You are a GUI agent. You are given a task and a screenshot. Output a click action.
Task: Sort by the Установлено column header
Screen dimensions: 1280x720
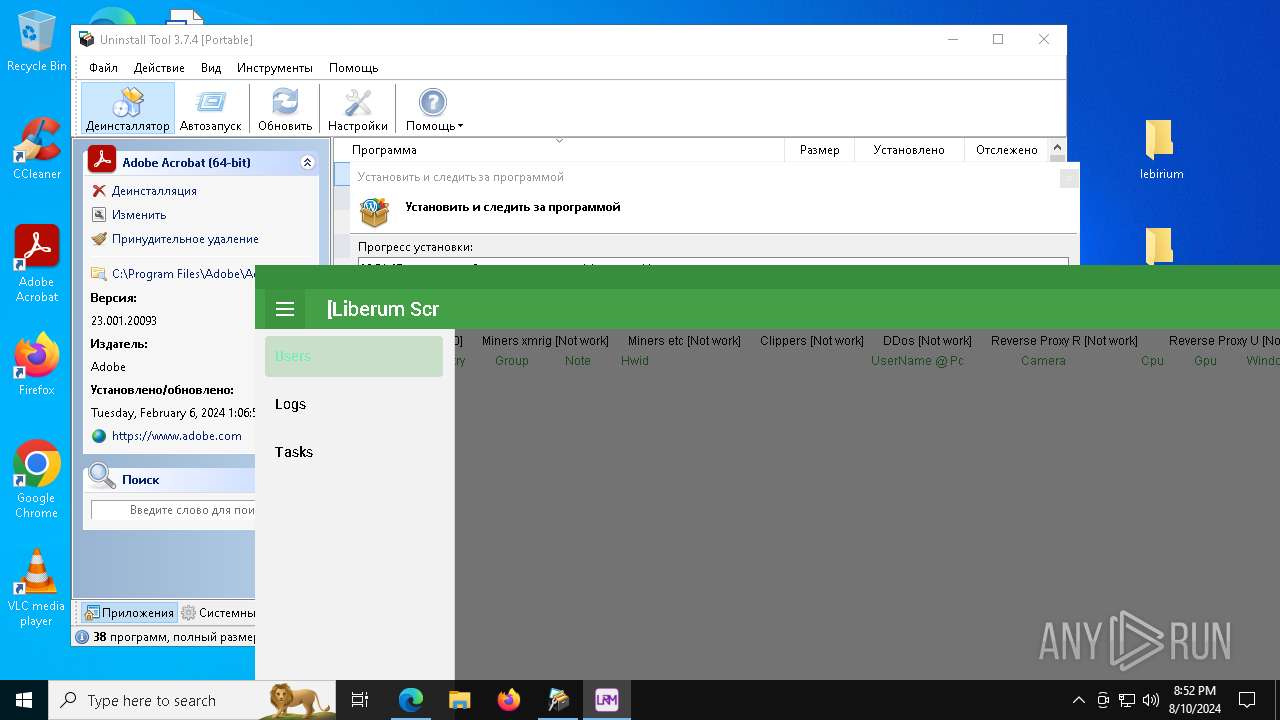point(909,150)
